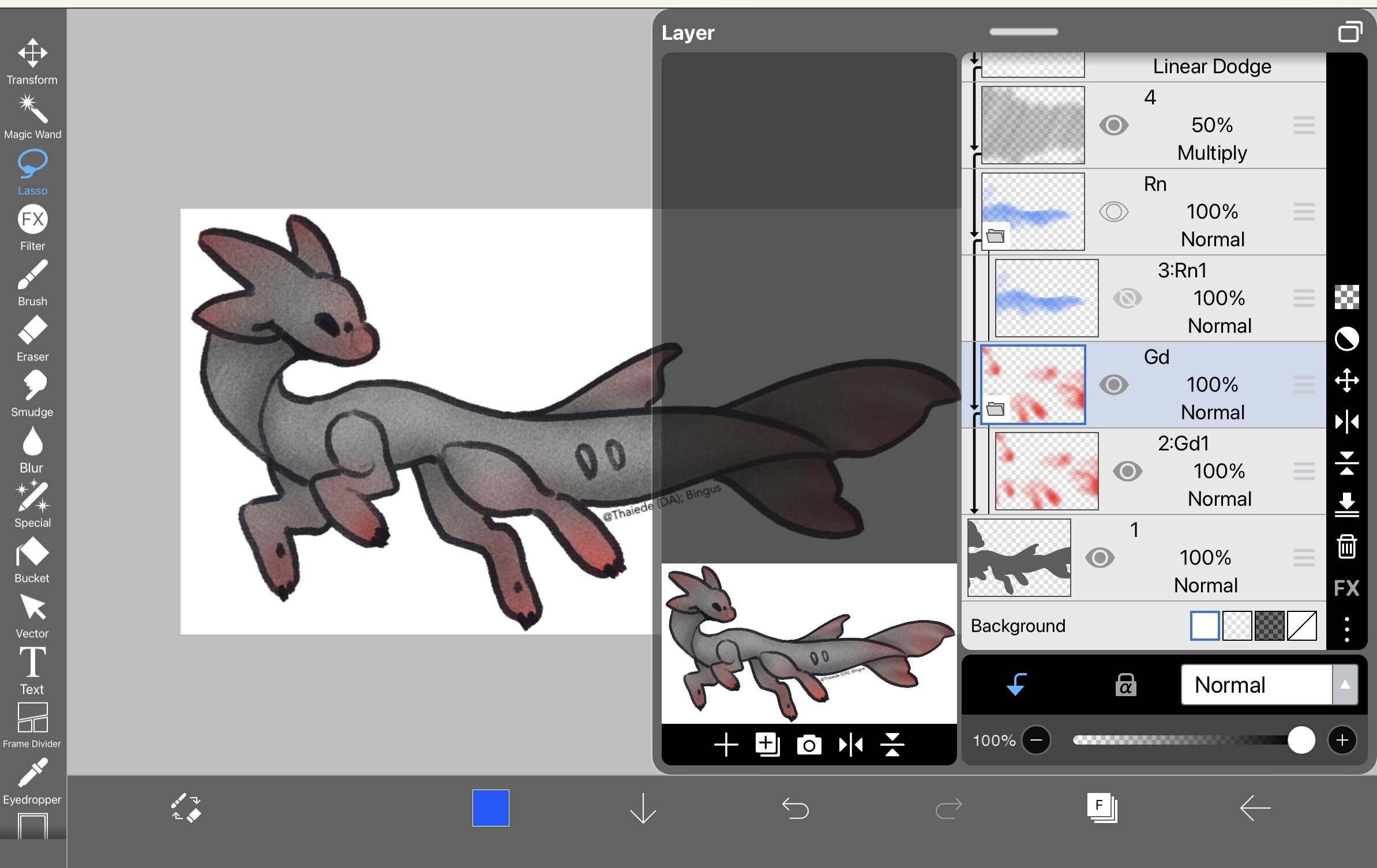Toggle visibility of Rn folder
The height and width of the screenshot is (868, 1377).
1113,212
